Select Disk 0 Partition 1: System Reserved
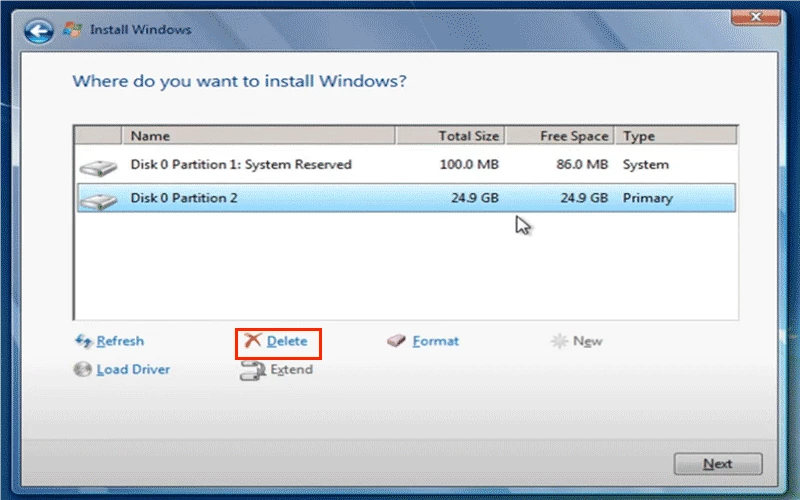 pyautogui.click(x=406, y=165)
